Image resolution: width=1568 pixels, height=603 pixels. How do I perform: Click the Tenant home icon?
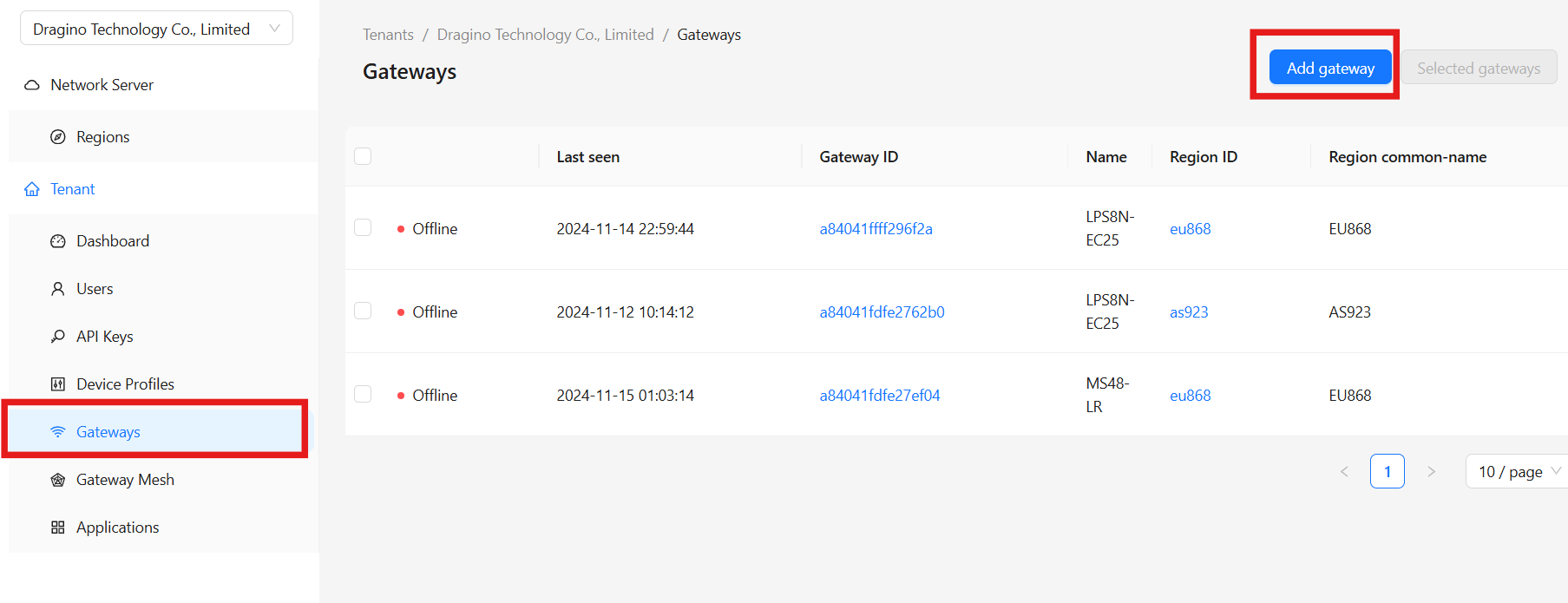(32, 189)
